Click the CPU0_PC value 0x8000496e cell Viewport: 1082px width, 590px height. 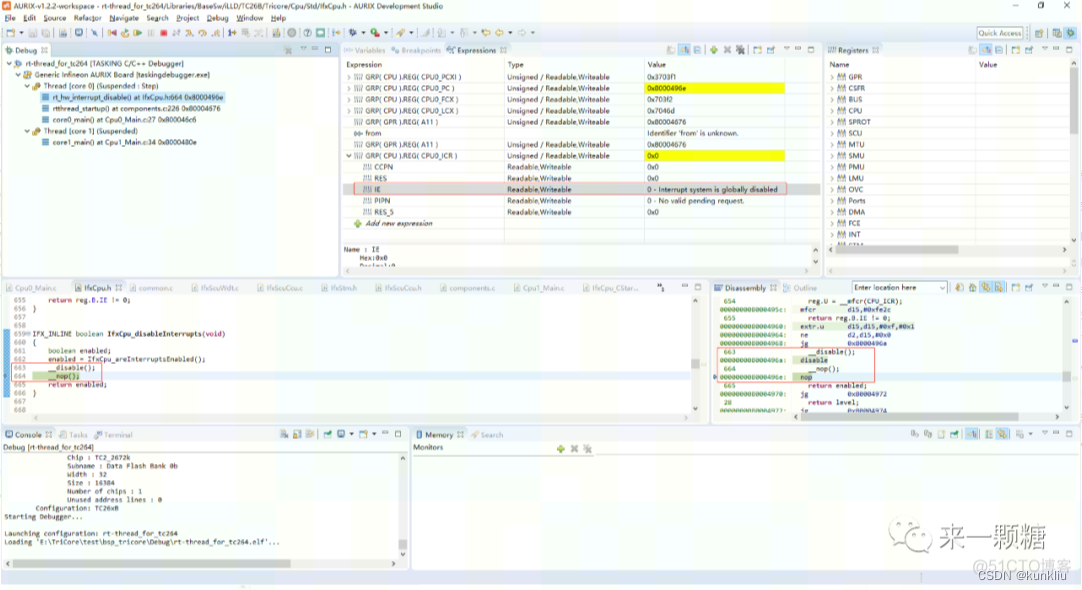tap(714, 88)
